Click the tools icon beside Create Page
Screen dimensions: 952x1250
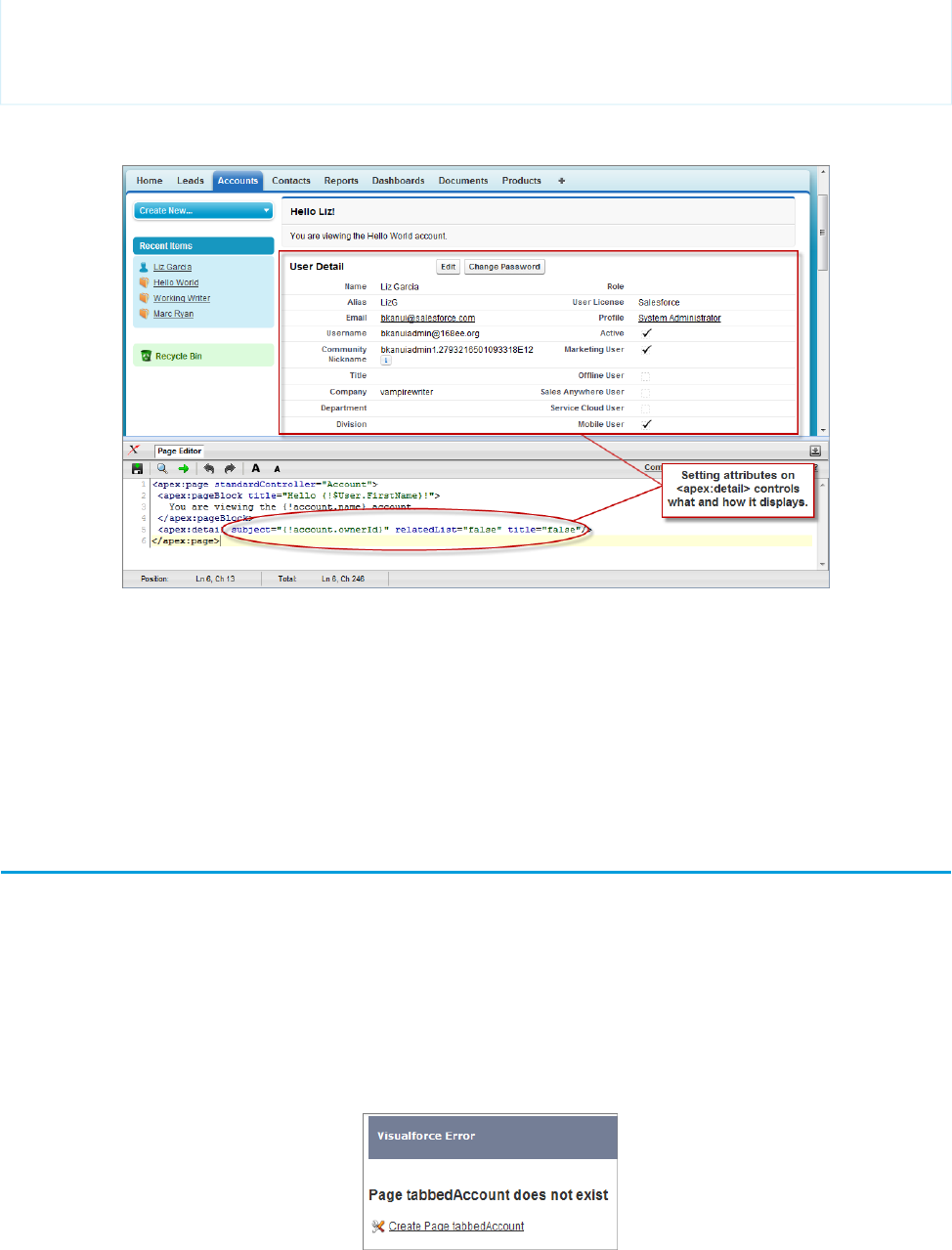pyautogui.click(x=378, y=1227)
